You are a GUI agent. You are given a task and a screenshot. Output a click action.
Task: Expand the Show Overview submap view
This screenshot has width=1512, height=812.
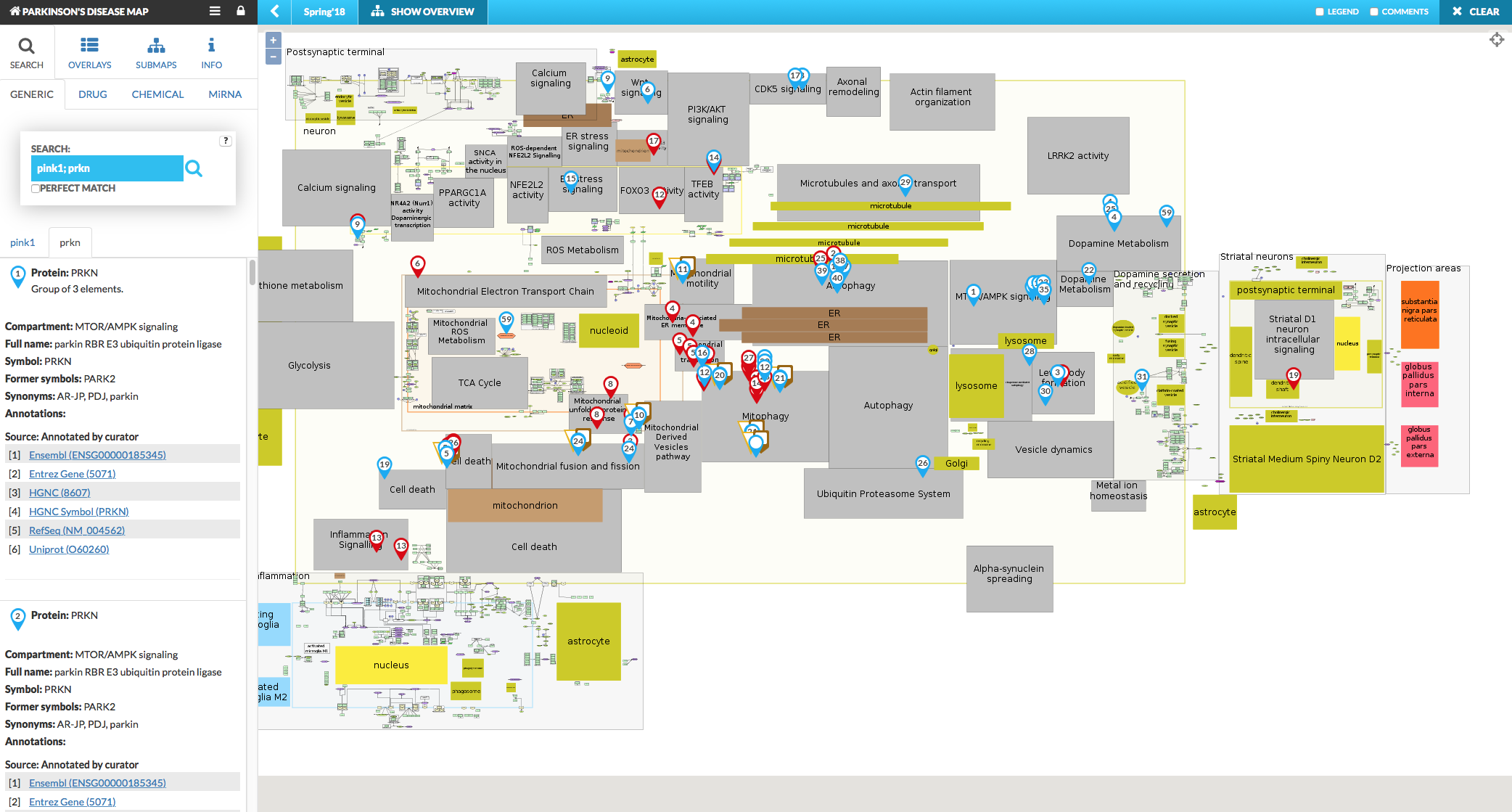coord(422,12)
